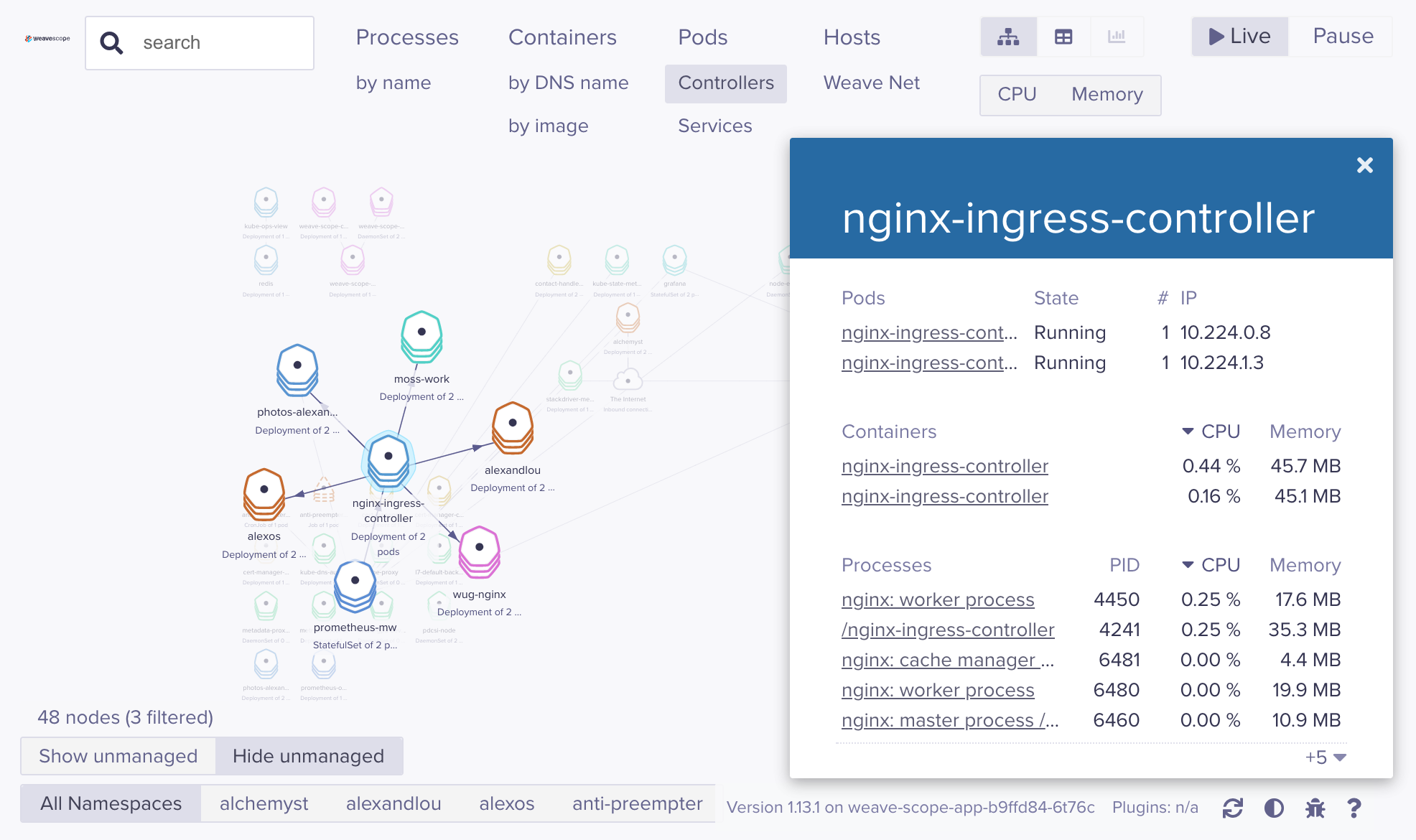Image resolution: width=1416 pixels, height=840 pixels.
Task: Open help question mark icon
Action: (1354, 808)
